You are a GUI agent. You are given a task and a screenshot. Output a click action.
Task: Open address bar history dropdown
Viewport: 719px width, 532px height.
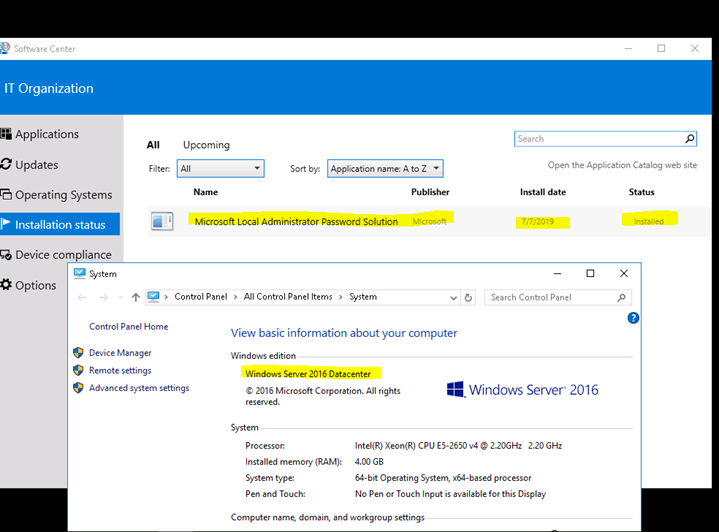coord(454,298)
